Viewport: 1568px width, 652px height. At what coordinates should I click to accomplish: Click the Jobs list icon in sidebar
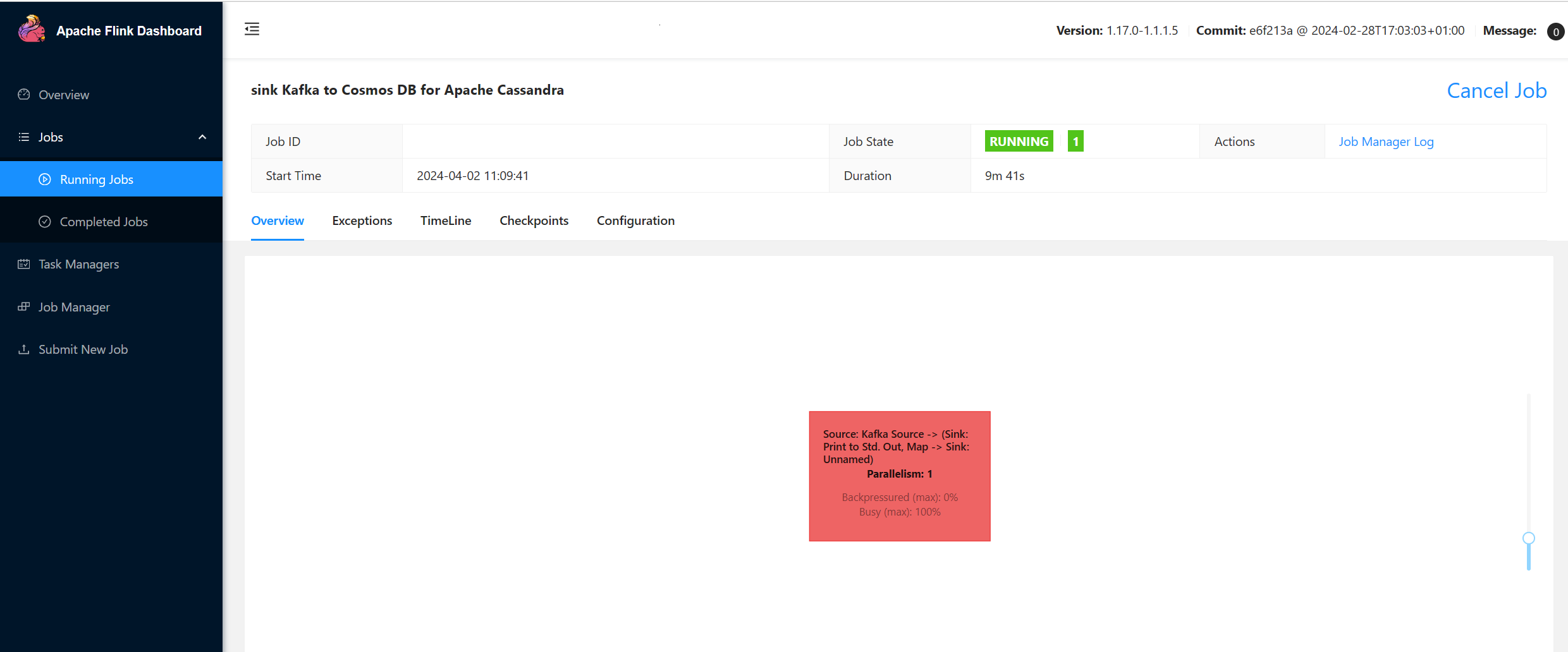[24, 137]
